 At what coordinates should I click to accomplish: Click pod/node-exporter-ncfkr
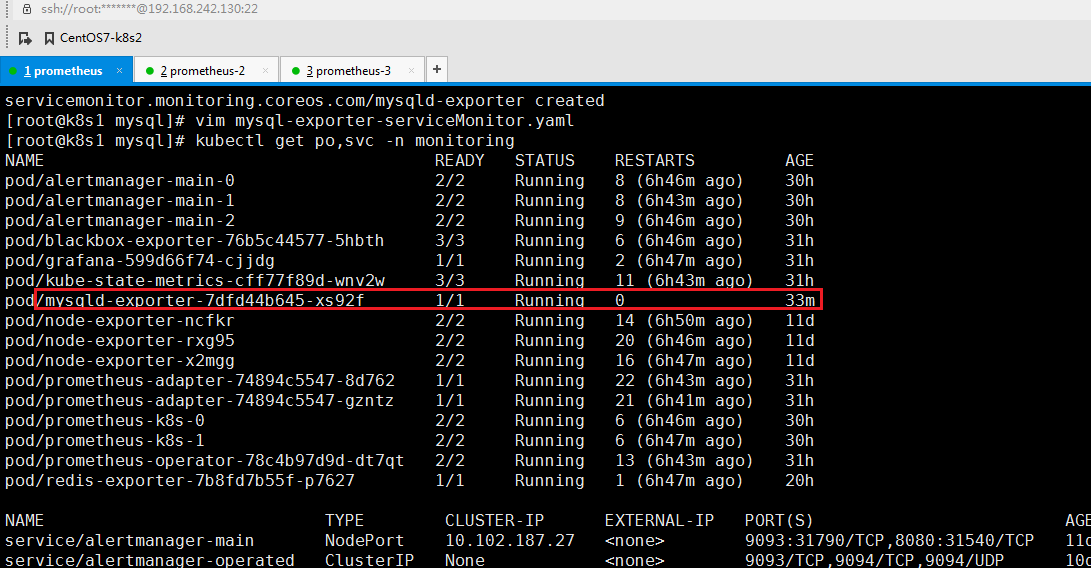(120, 321)
